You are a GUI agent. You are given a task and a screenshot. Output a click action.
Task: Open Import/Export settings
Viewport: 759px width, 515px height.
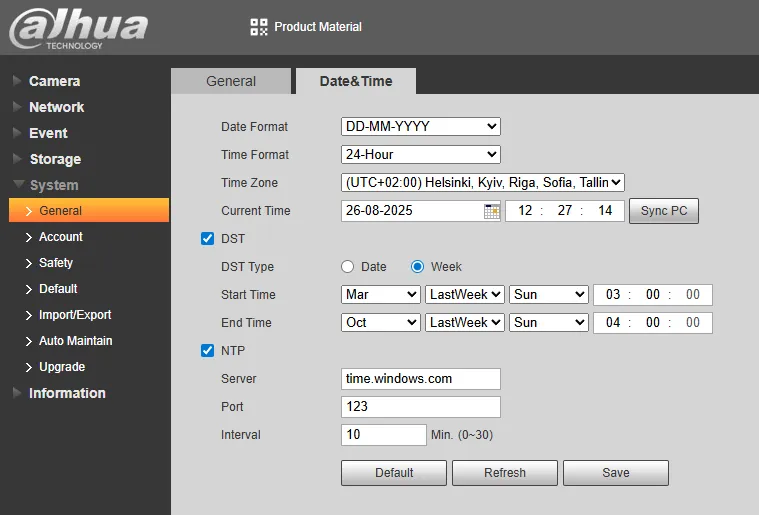click(x=75, y=315)
